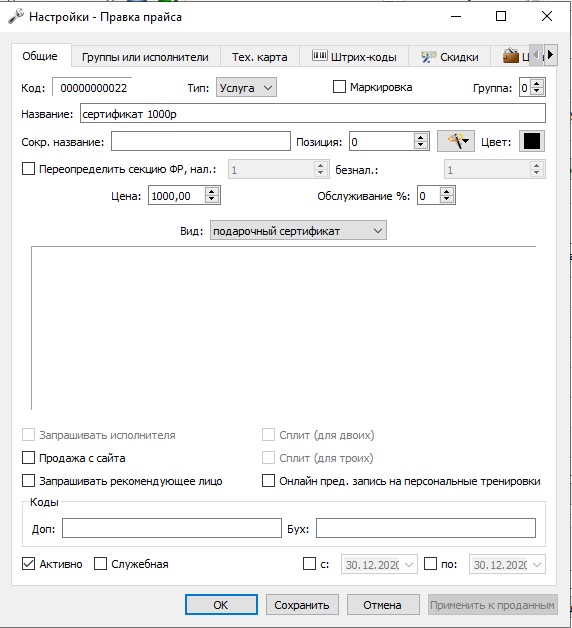This screenshot has height=628, width=572.
Task: Click the Сохранить button
Action: coord(302,605)
